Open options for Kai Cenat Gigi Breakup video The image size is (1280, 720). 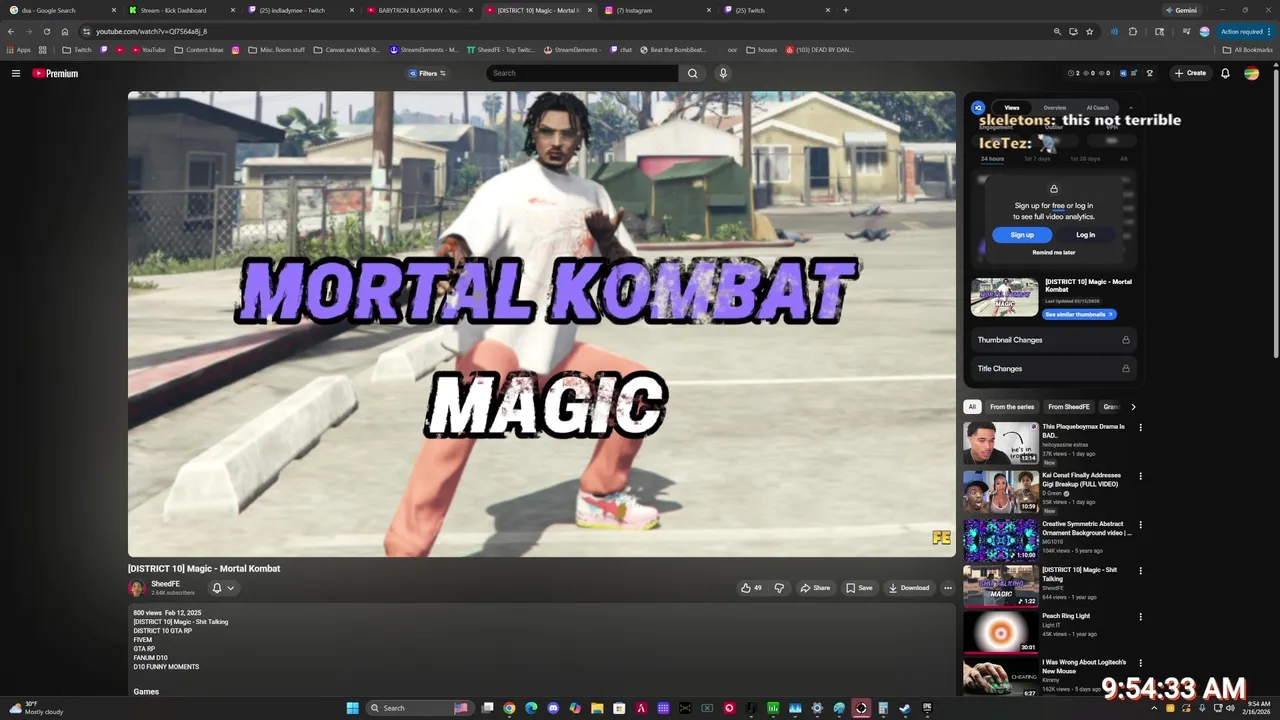(x=1140, y=477)
